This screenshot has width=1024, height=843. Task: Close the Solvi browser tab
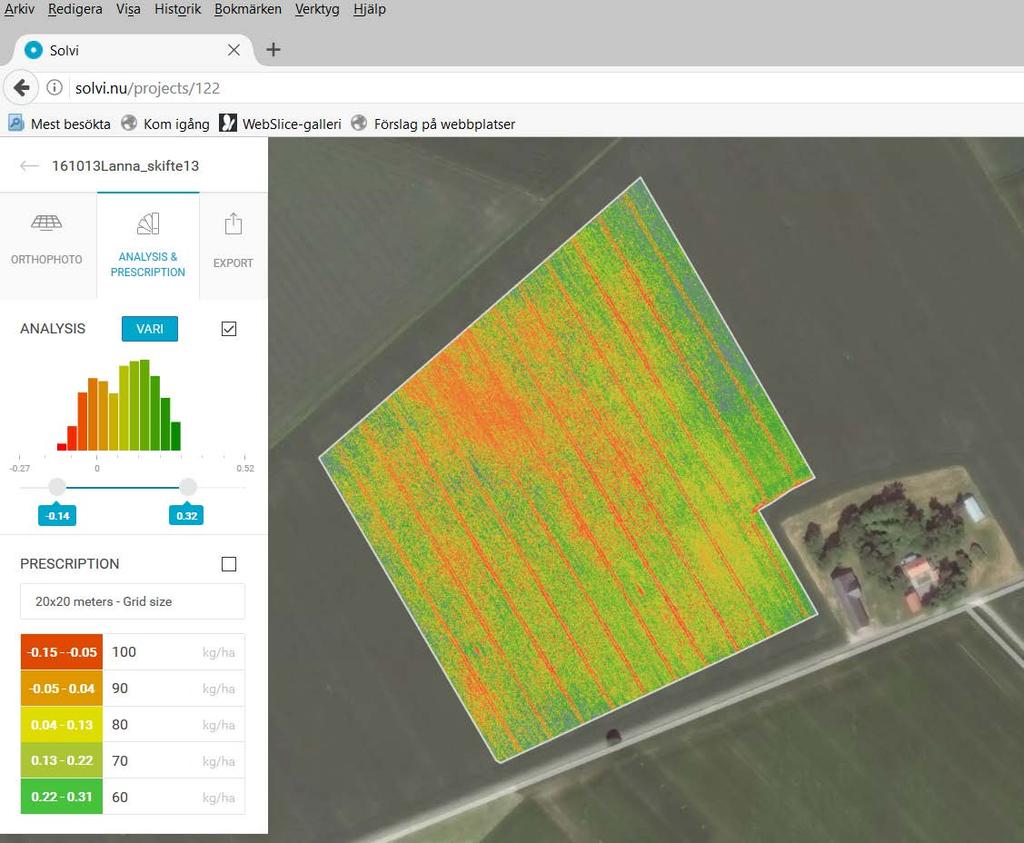click(234, 50)
